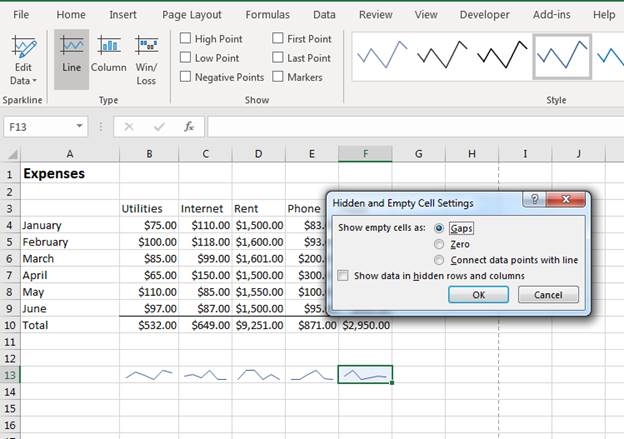
Task: Select cell with $532.00 total
Action: 149,325
